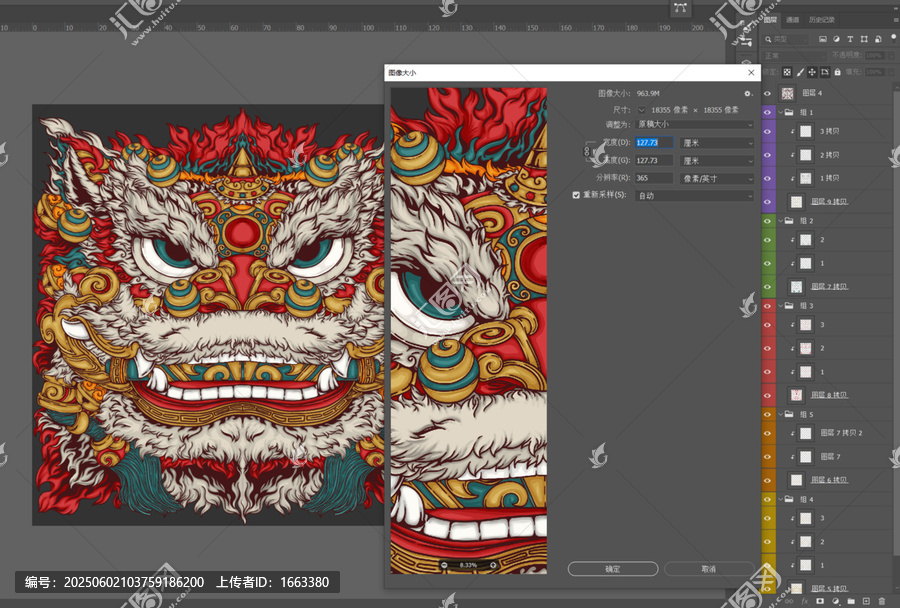This screenshot has height=608, width=900.
Task: Hide group 组 2
Action: [x=767, y=220]
